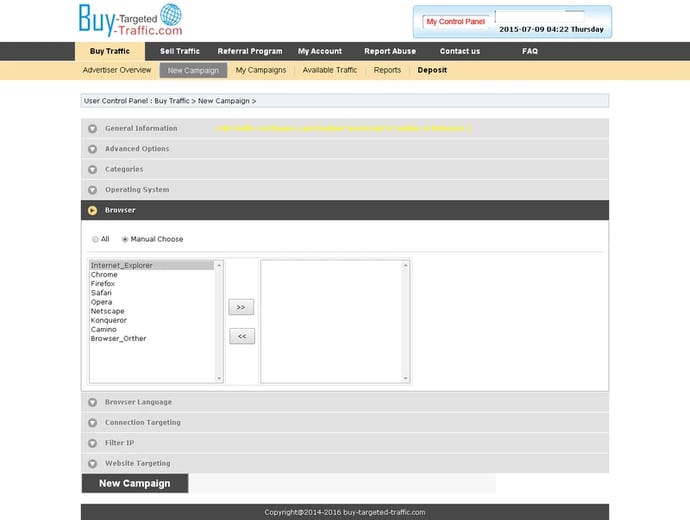The width and height of the screenshot is (690, 520).
Task: Click the Connection Targeting arrow icon
Action: tap(92, 423)
